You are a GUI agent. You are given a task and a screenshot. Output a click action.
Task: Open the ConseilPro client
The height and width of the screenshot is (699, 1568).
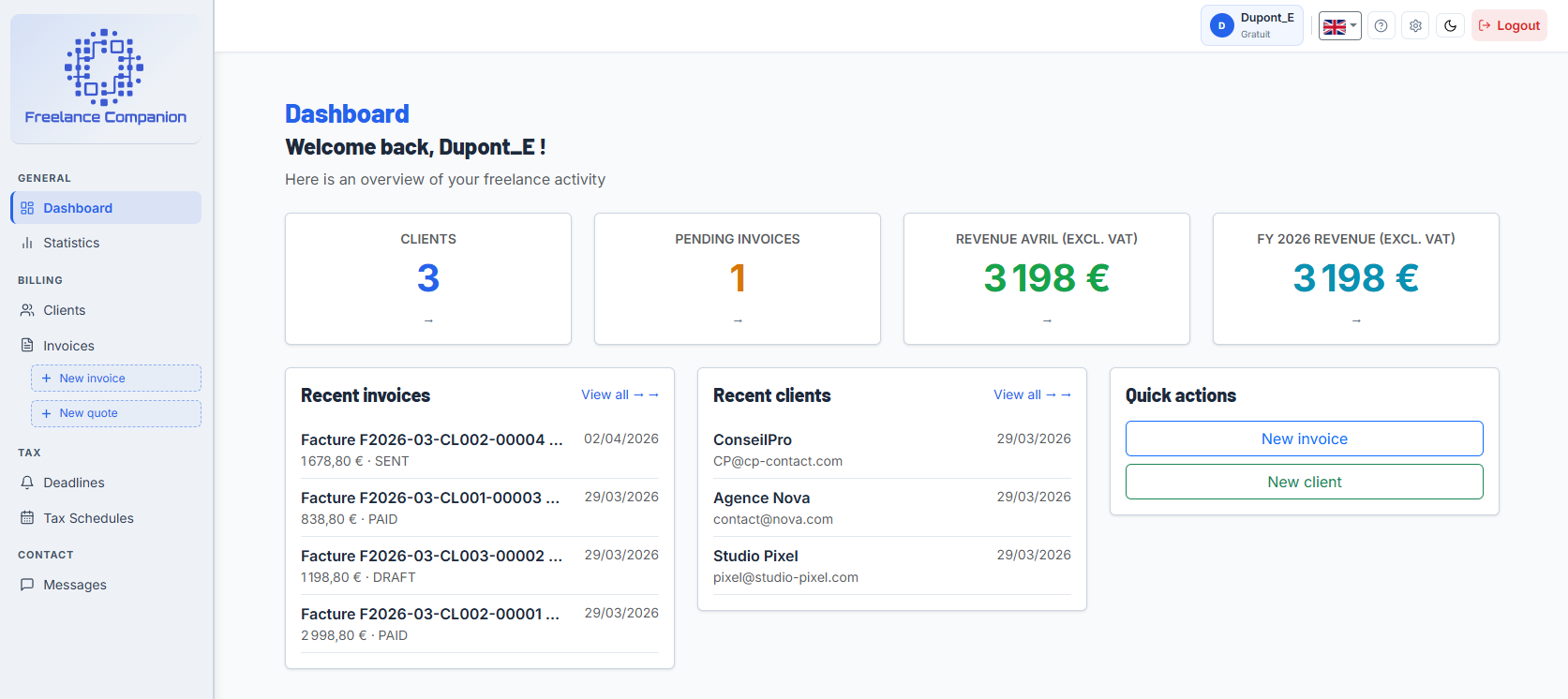click(892, 450)
